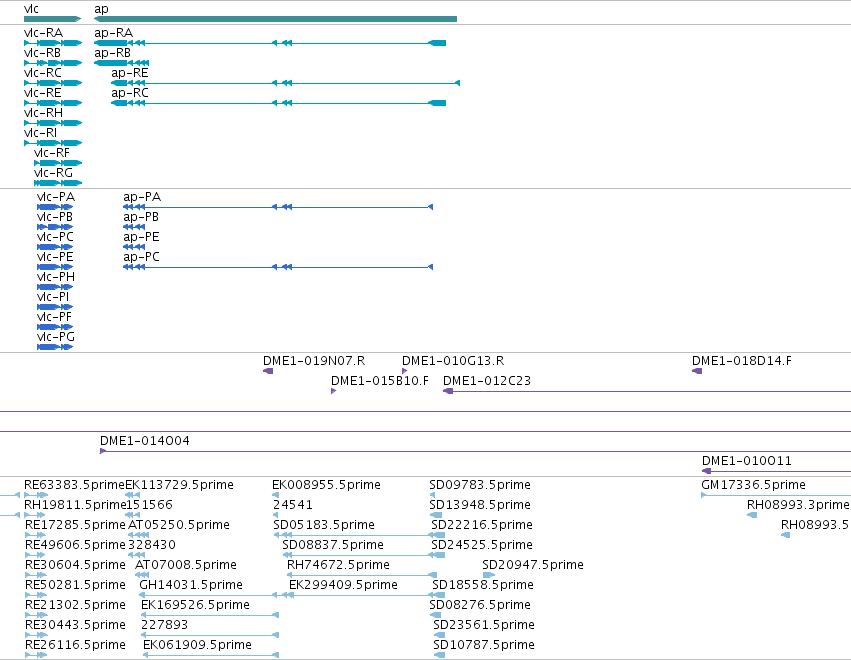
Task: Select the 328430 feature label
Action: (x=152, y=545)
